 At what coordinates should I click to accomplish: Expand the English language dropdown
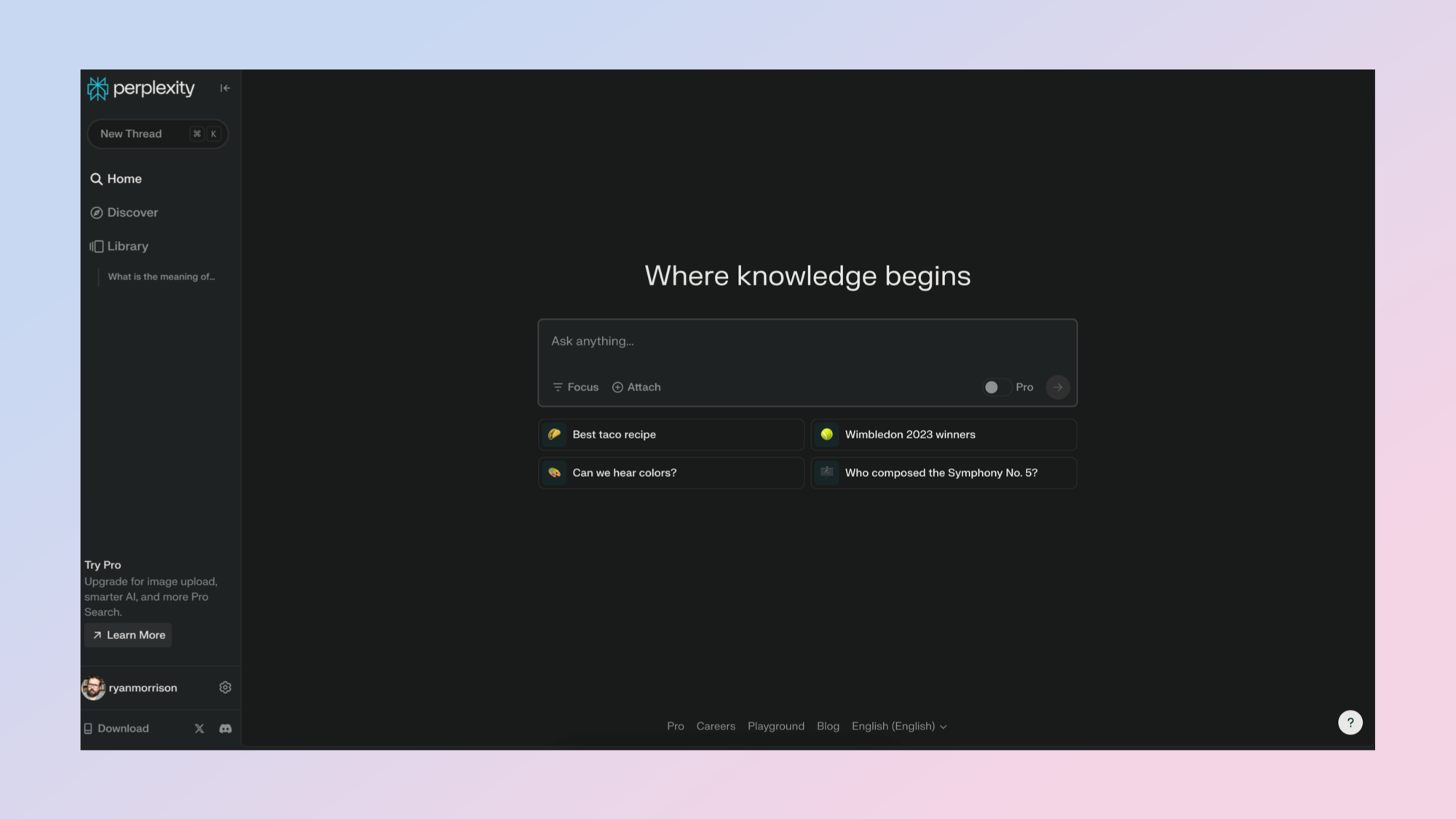coord(899,727)
